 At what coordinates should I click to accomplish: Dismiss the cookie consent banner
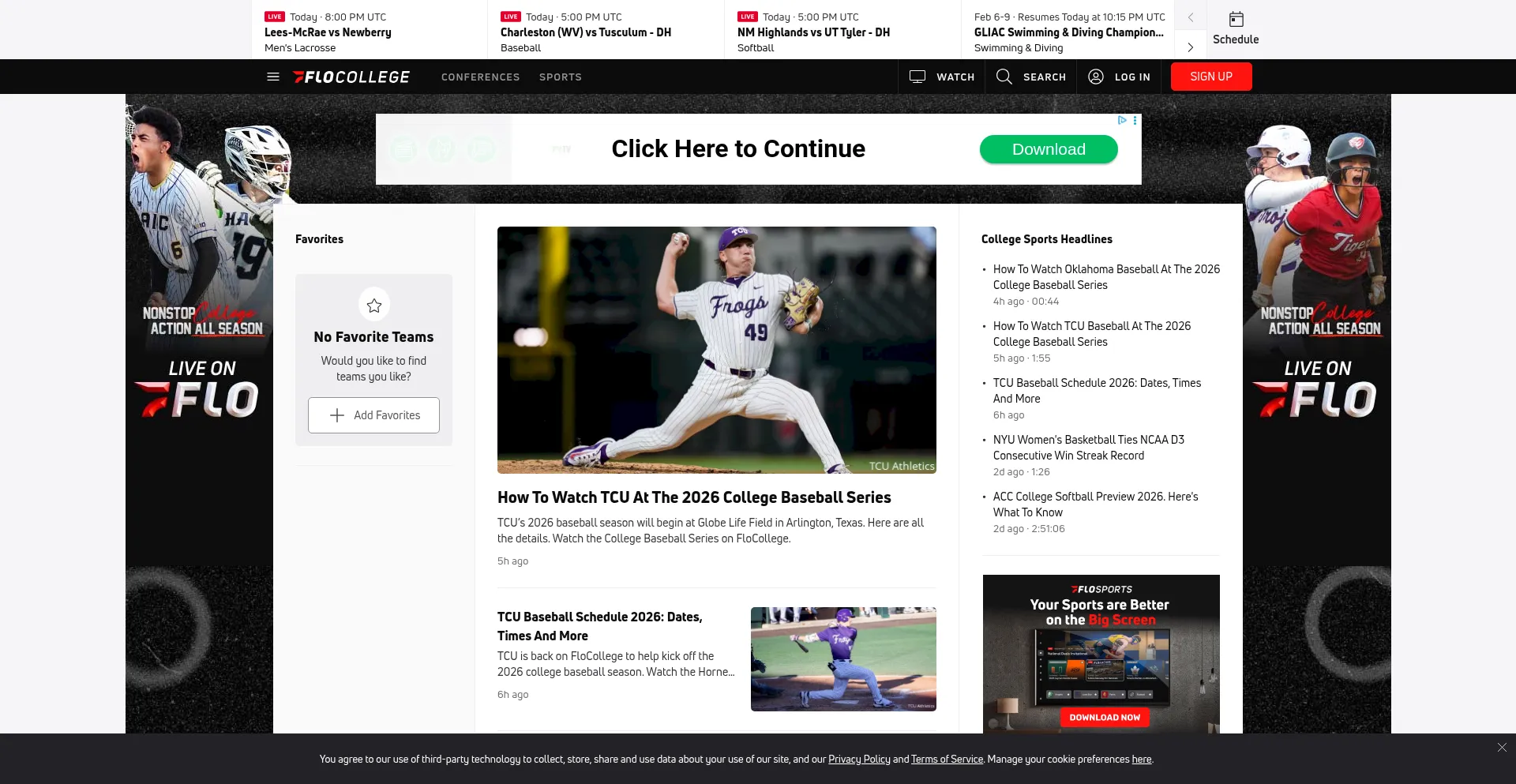tap(1502, 747)
